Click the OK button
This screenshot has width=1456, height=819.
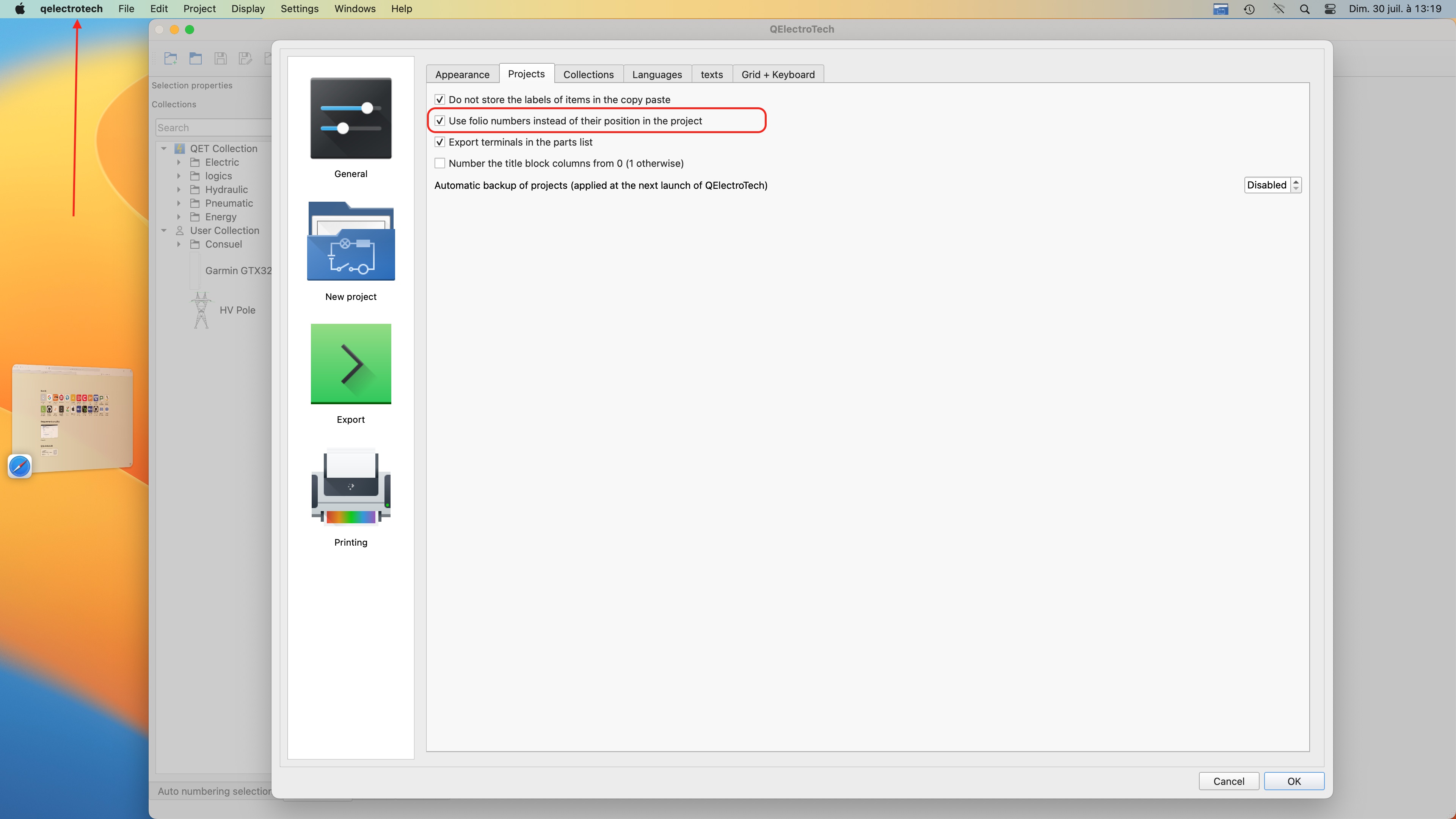(x=1293, y=781)
